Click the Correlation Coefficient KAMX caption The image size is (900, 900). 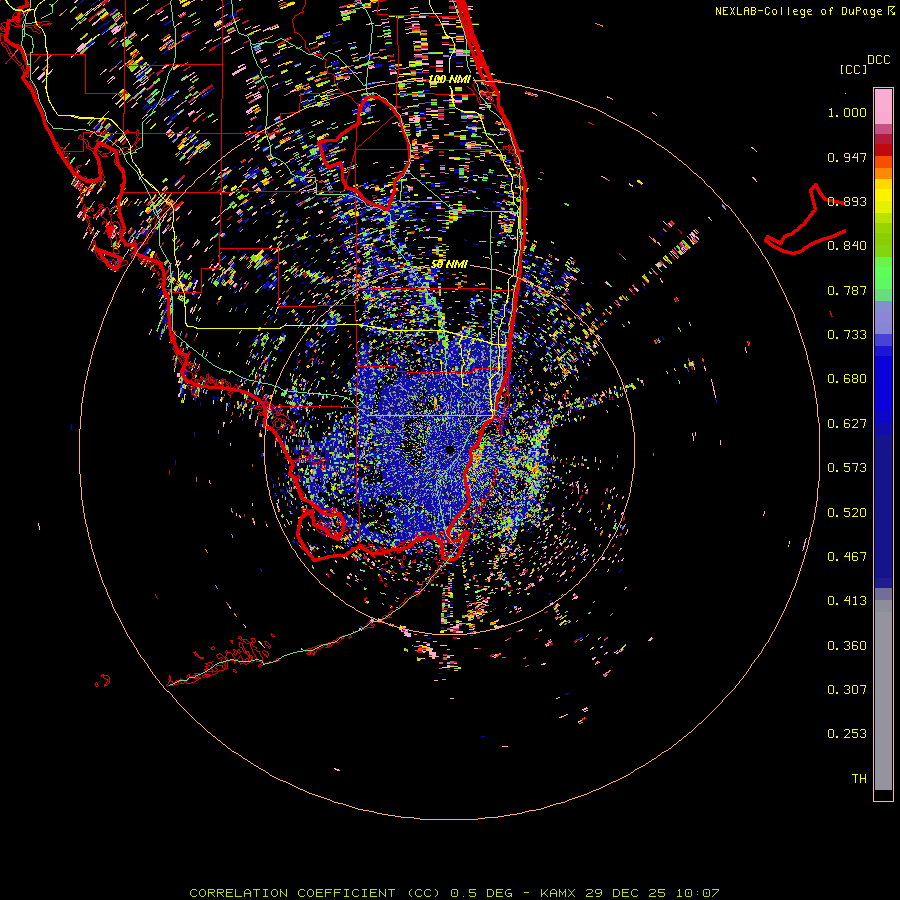pyautogui.click(x=454, y=893)
